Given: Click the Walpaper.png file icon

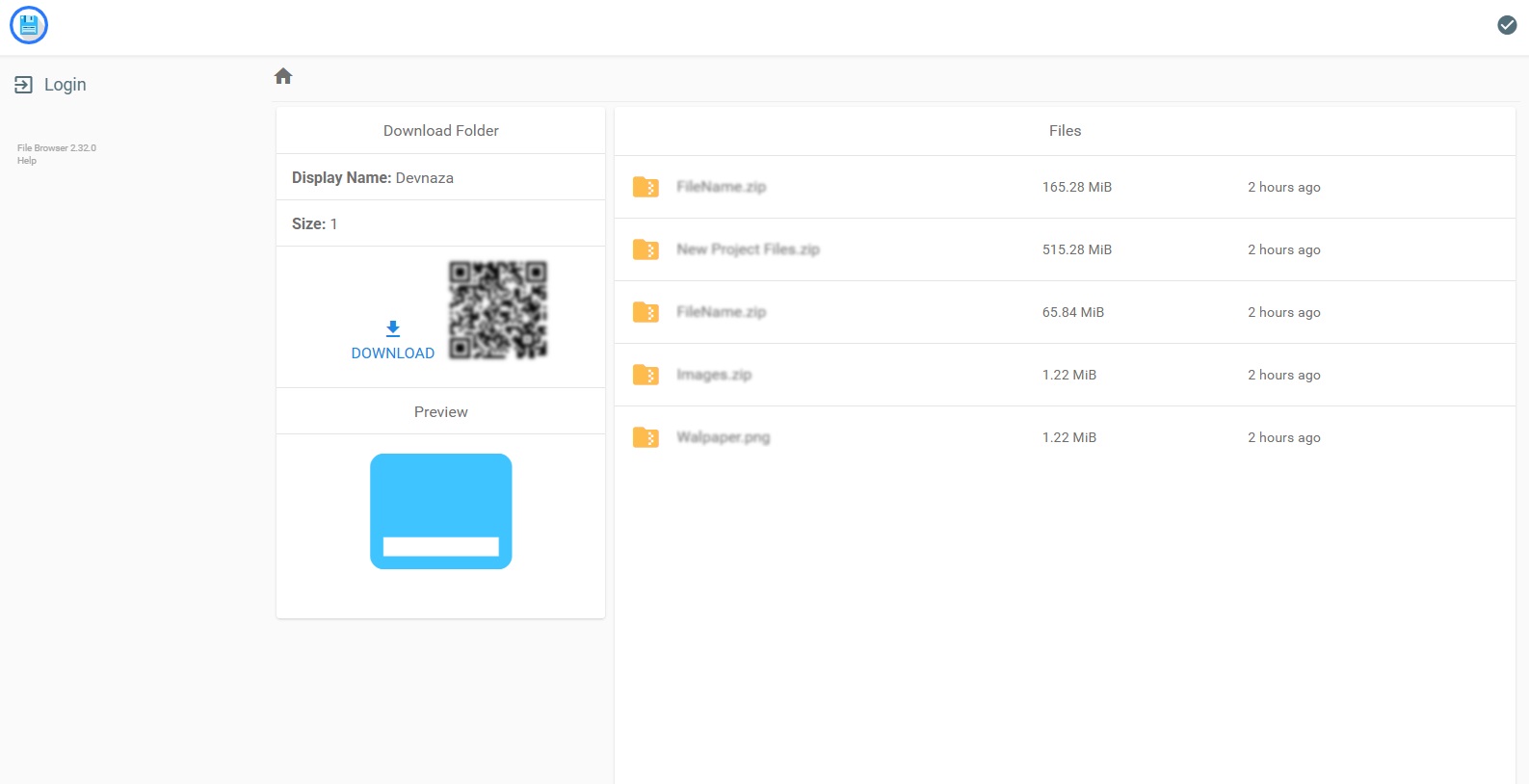Looking at the screenshot, I should pos(646,437).
